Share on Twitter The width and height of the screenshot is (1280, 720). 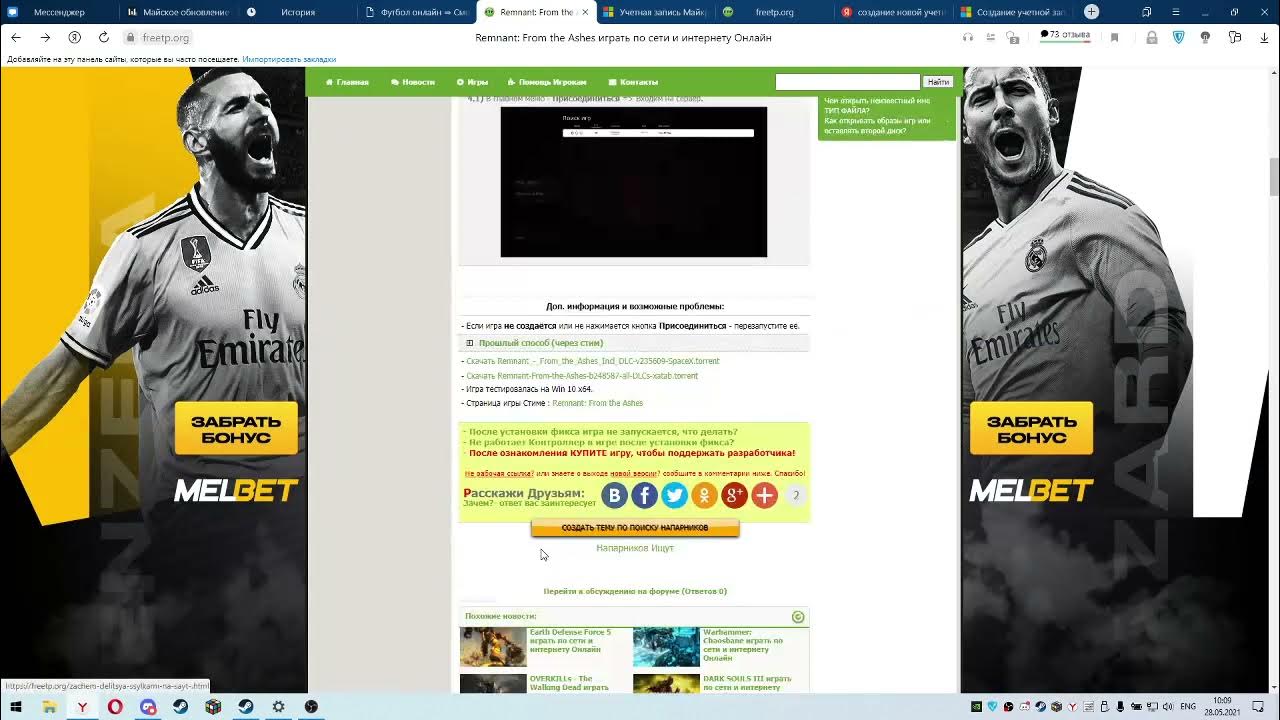coord(674,495)
